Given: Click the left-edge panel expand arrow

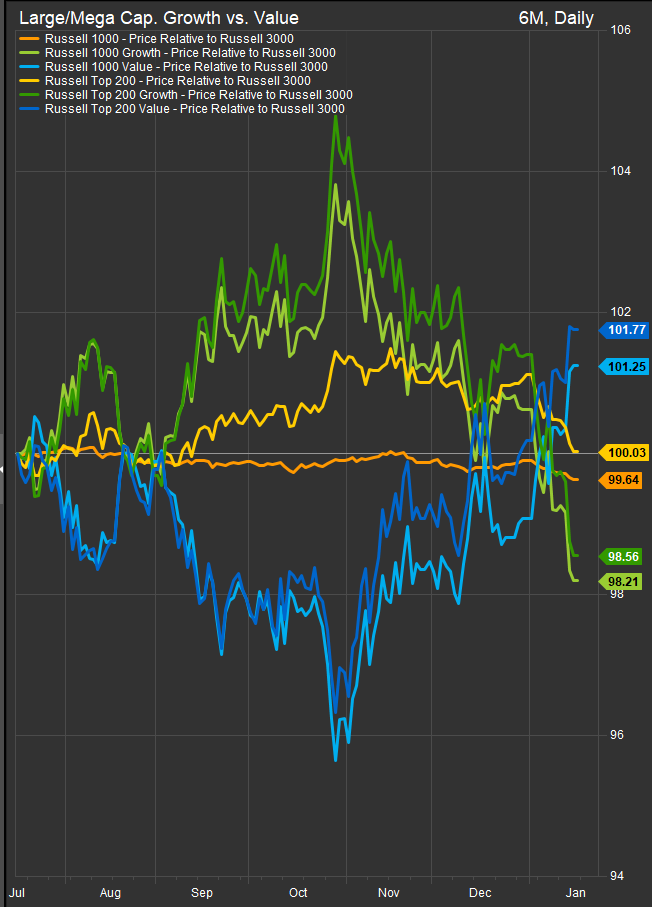Looking at the screenshot, I should [3, 481].
